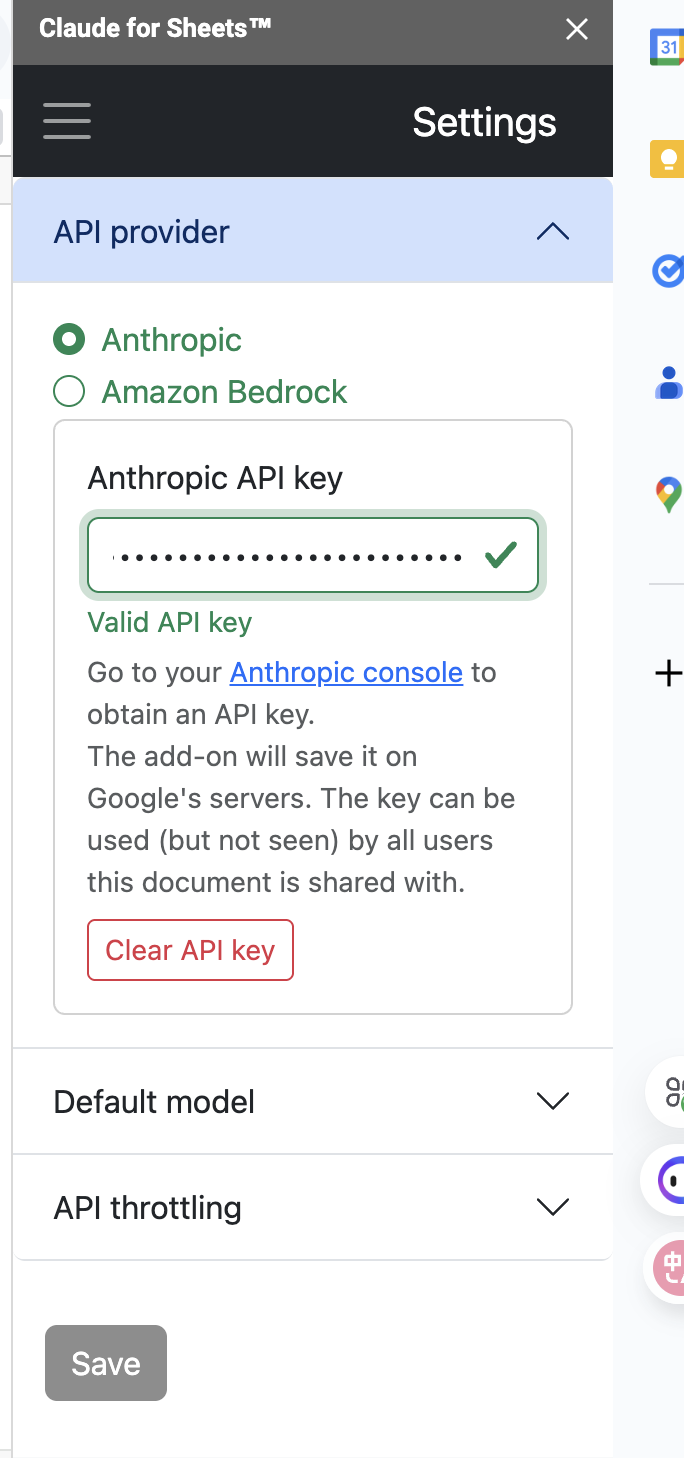Image resolution: width=684 pixels, height=1458 pixels.
Task: Select the Anthropic radio button
Action: [69, 340]
